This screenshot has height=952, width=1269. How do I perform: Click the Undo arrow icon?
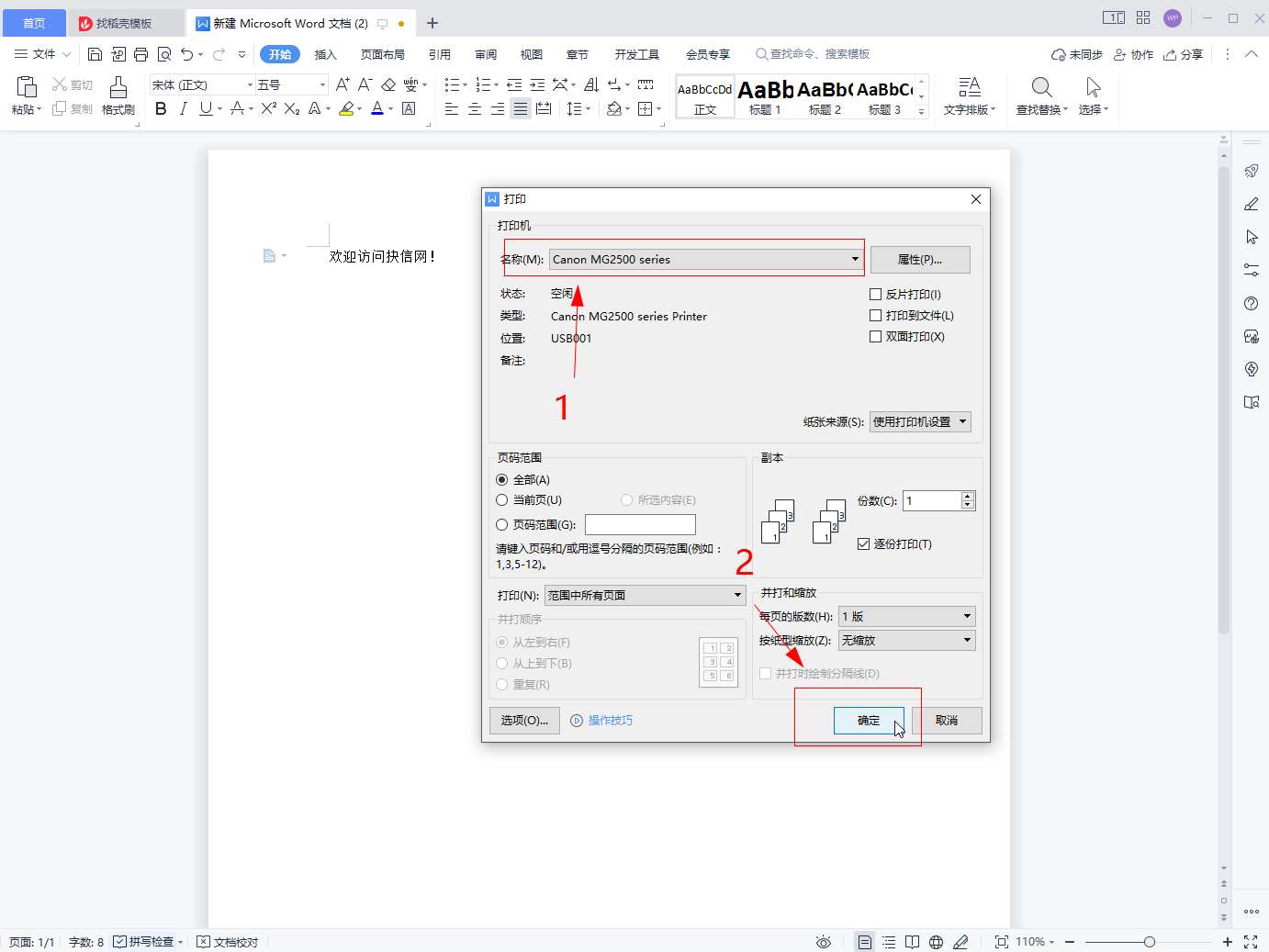(x=186, y=53)
